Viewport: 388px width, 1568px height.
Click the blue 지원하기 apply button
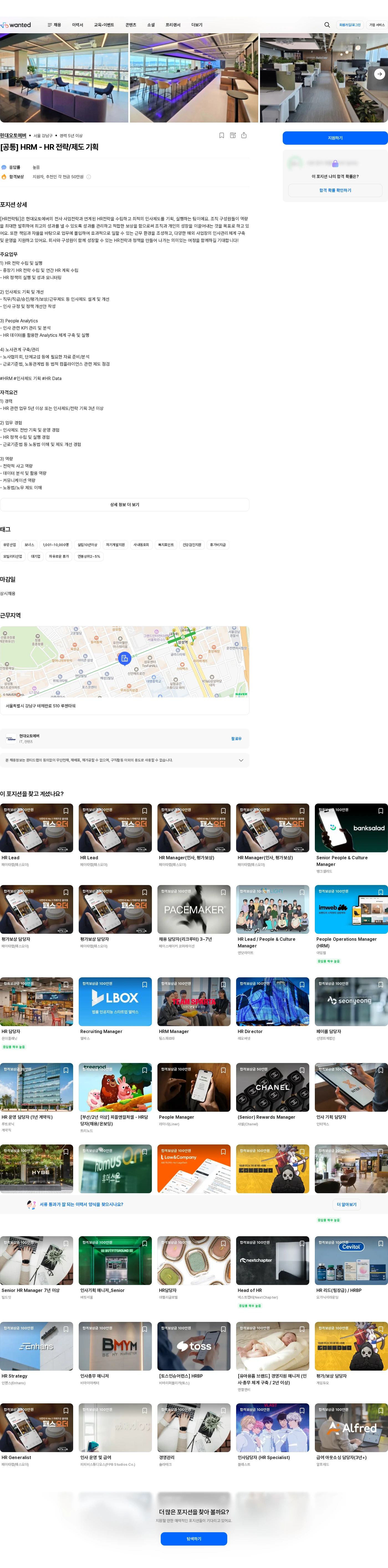335,138
